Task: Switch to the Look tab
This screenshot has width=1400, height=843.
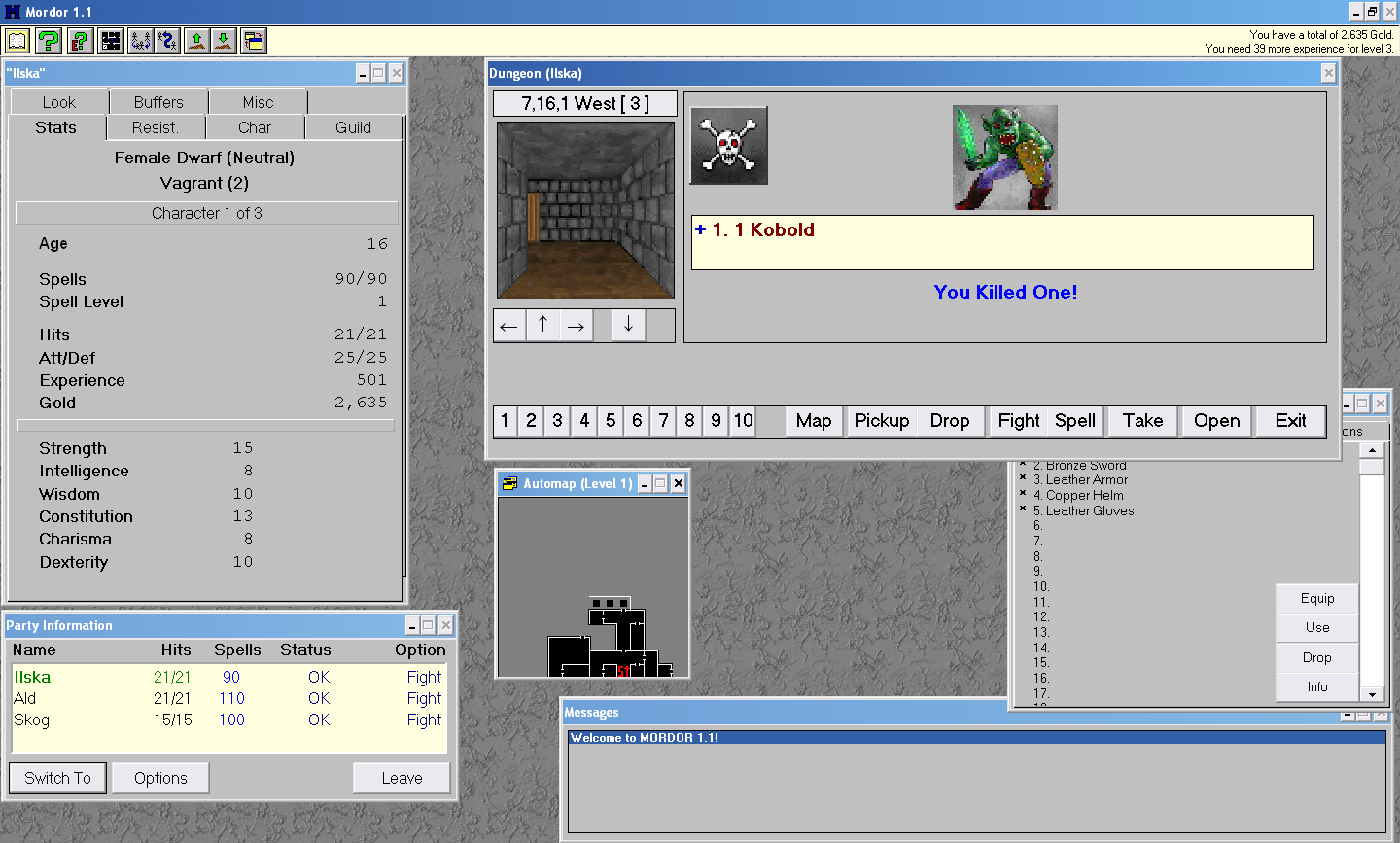Action: click(x=58, y=102)
